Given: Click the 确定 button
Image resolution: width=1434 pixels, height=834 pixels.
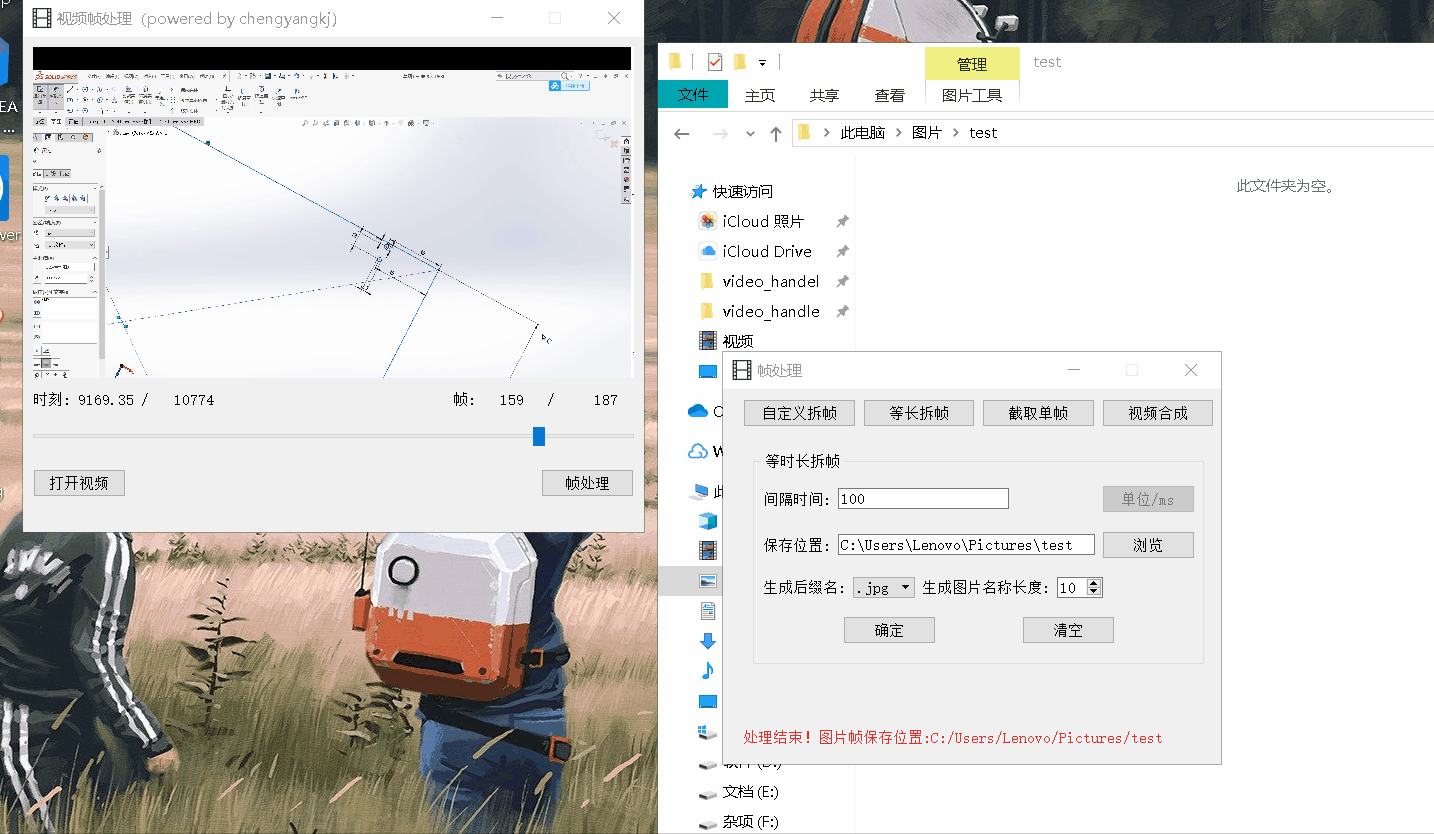Looking at the screenshot, I should (889, 630).
